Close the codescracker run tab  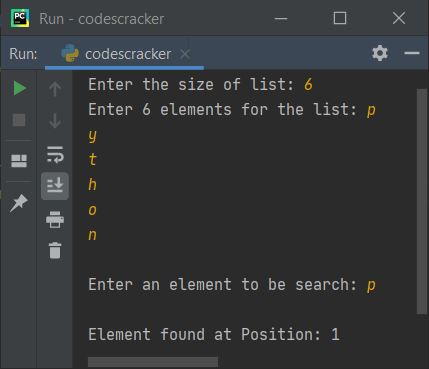point(185,54)
